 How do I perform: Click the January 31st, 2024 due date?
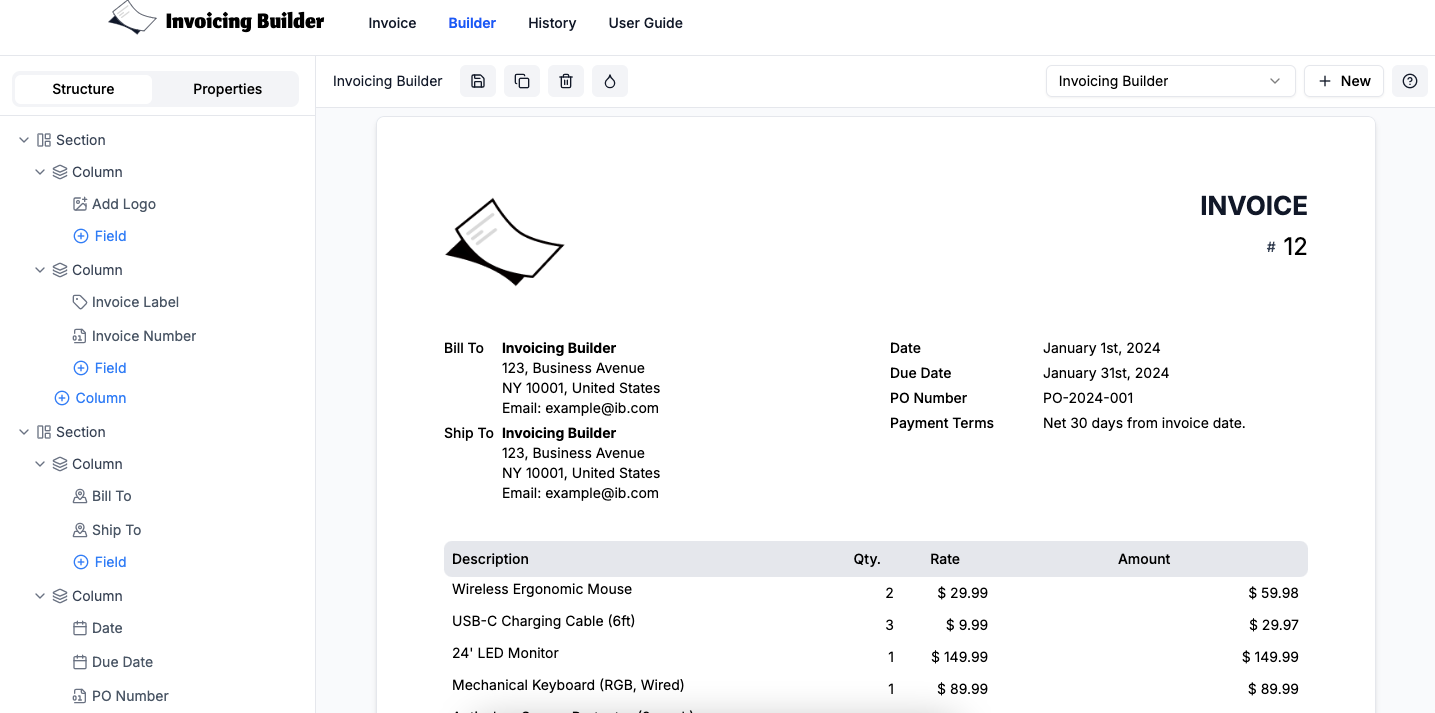(1106, 373)
